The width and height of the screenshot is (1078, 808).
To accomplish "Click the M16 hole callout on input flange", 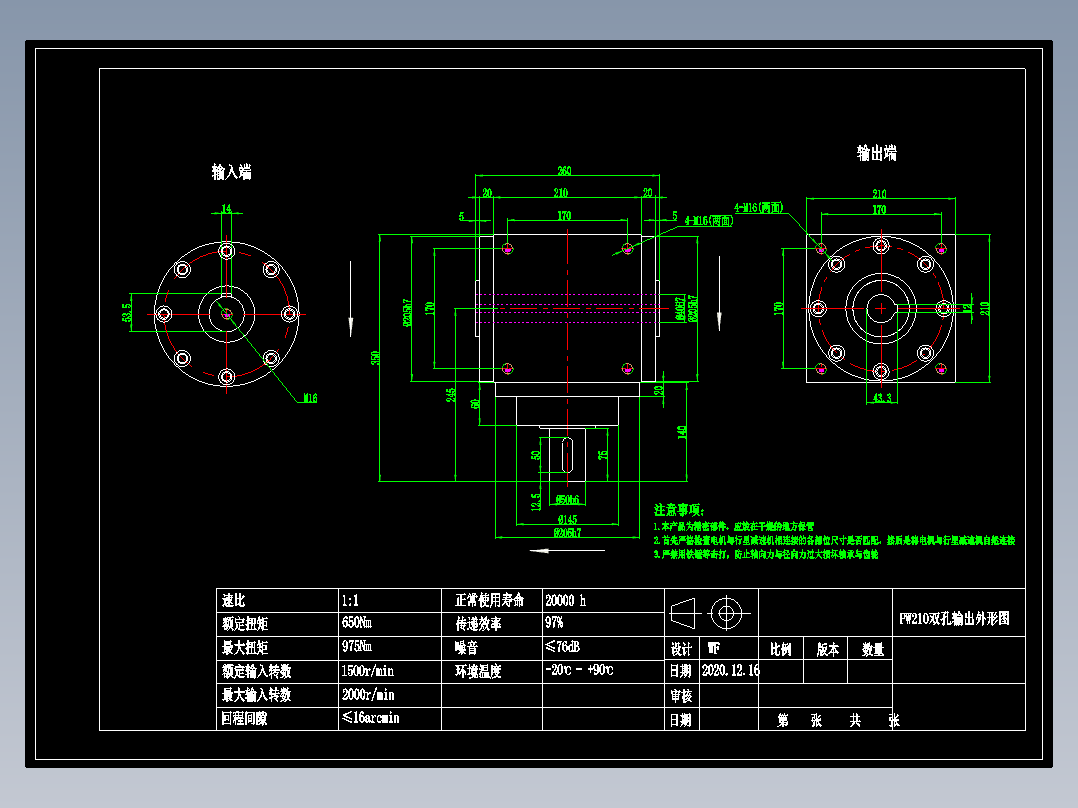I will click(310, 397).
